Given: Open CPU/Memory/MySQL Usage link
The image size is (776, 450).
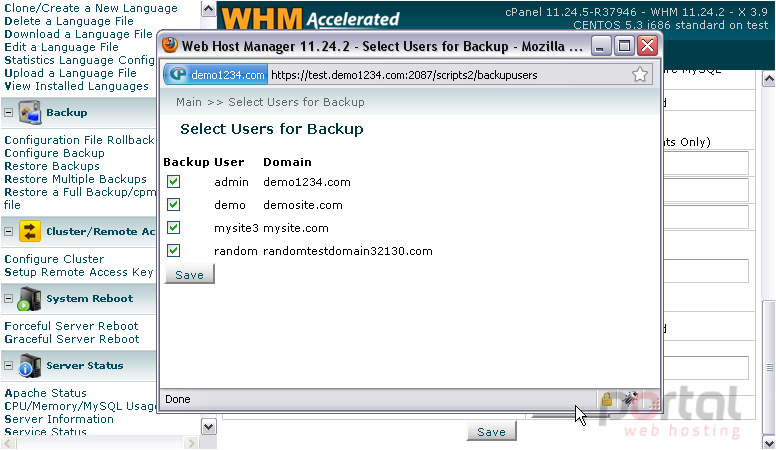Looking at the screenshot, I should [x=80, y=406].
